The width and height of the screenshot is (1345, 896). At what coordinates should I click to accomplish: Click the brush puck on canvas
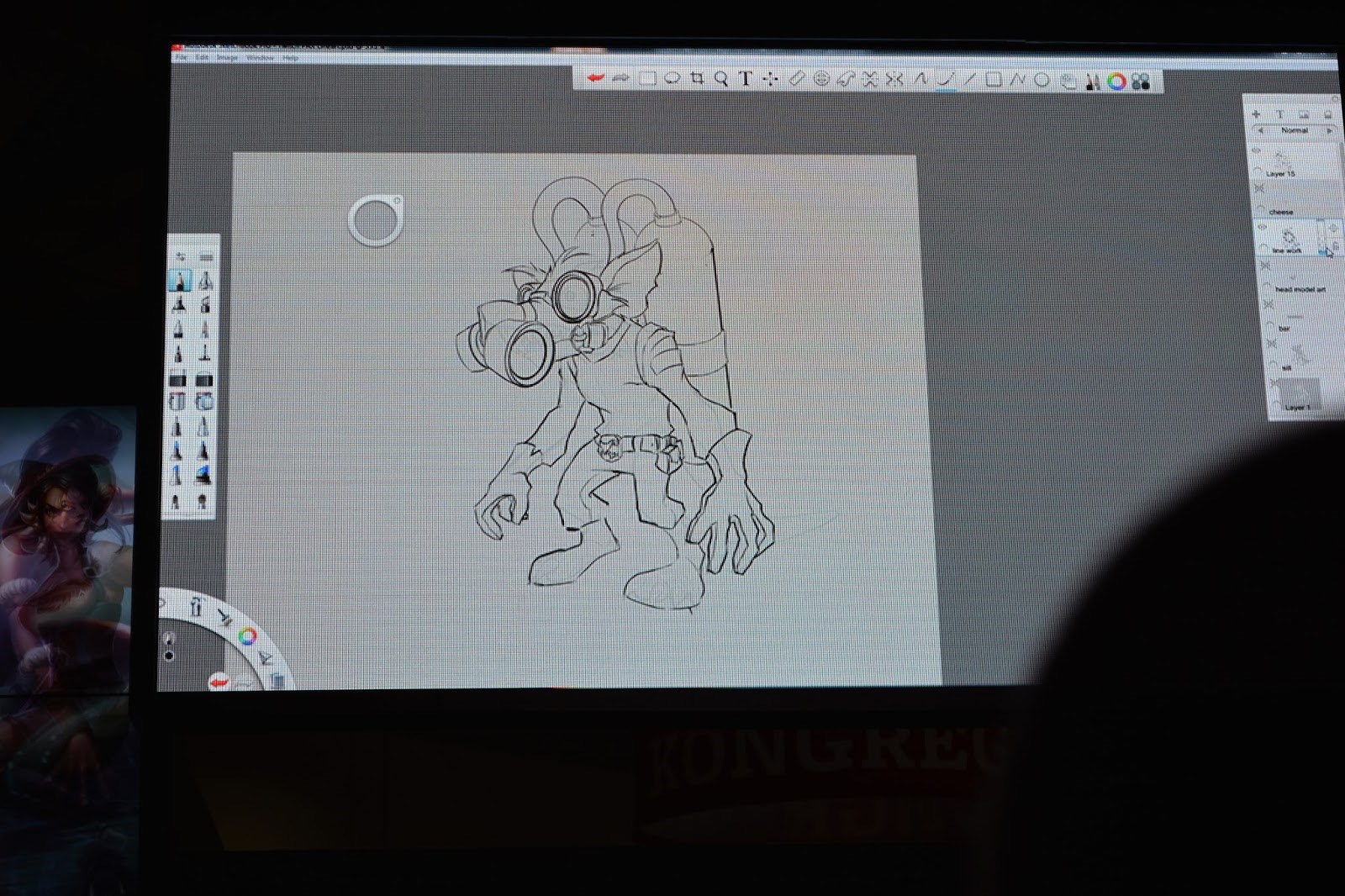[x=376, y=220]
